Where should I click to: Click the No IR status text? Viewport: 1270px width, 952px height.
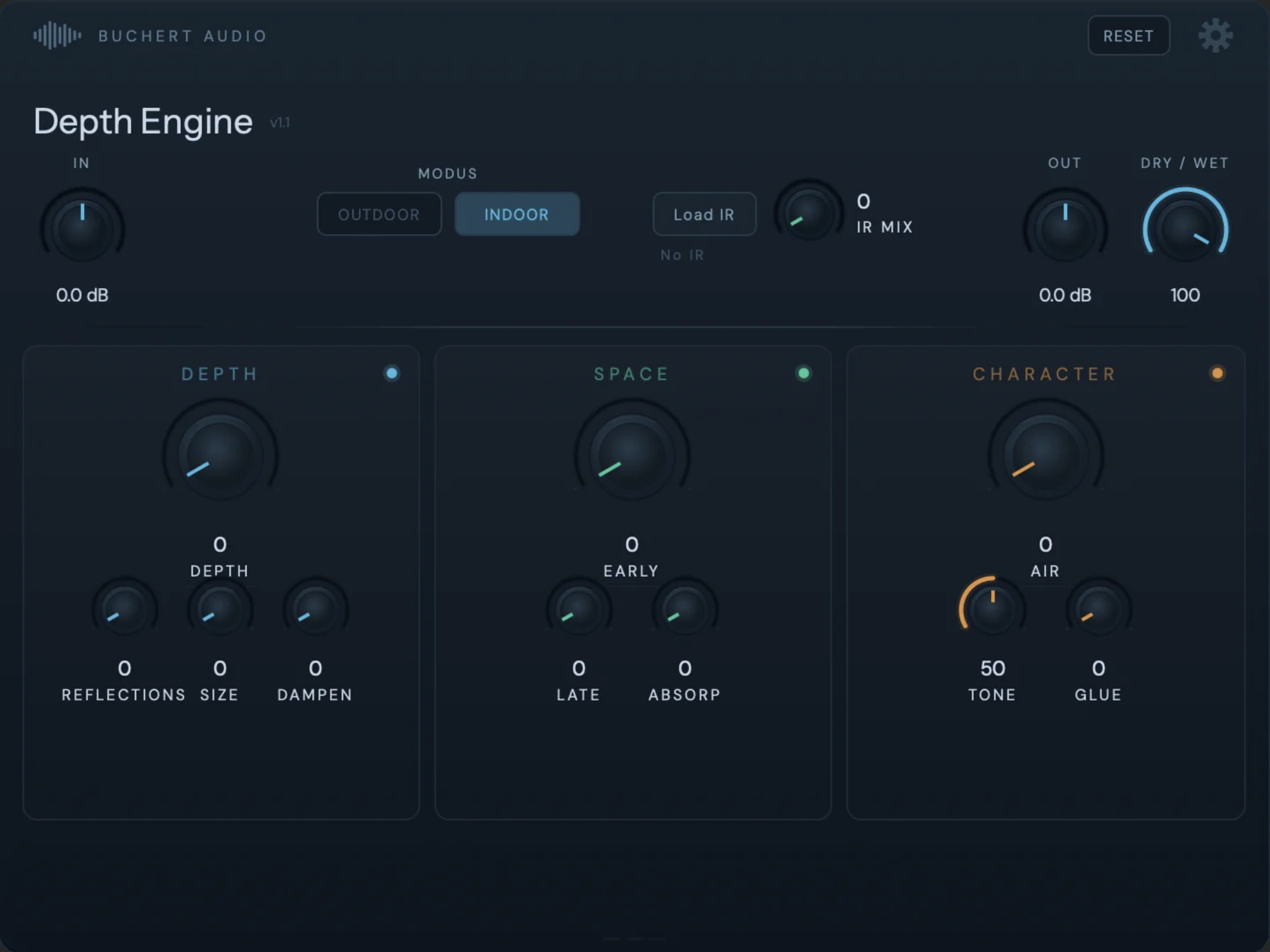click(682, 255)
